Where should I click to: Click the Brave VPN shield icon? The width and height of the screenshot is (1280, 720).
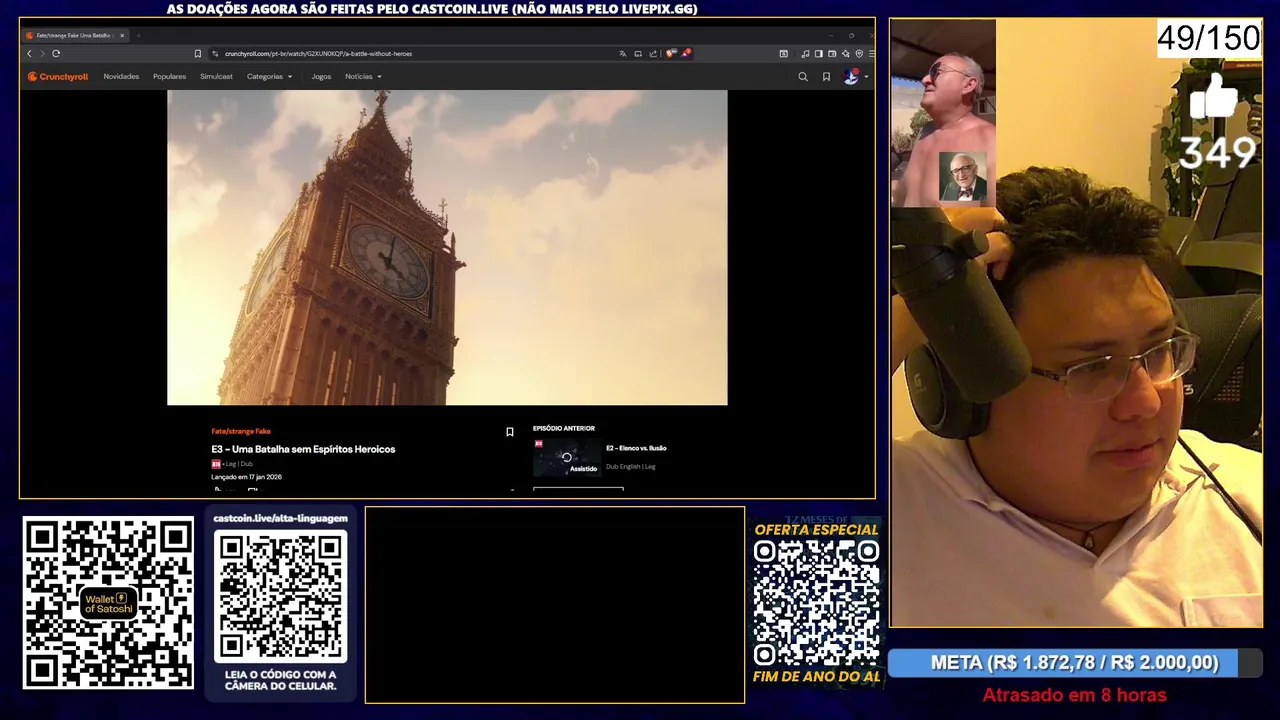pos(859,54)
